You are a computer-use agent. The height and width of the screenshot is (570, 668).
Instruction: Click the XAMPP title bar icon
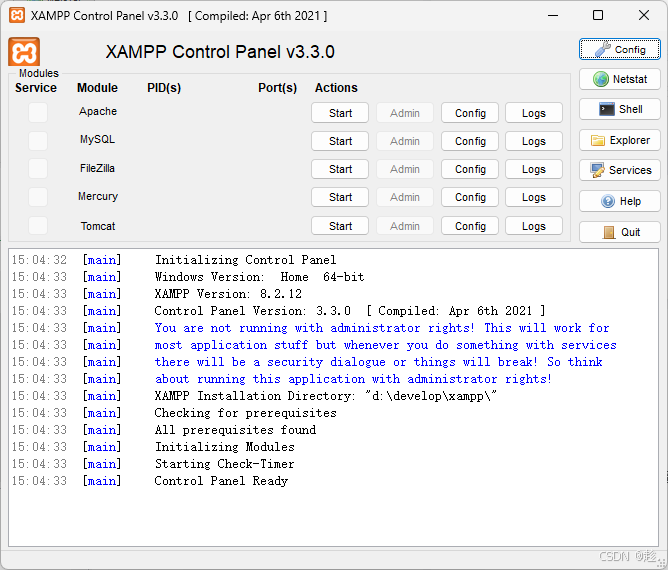click(17, 15)
